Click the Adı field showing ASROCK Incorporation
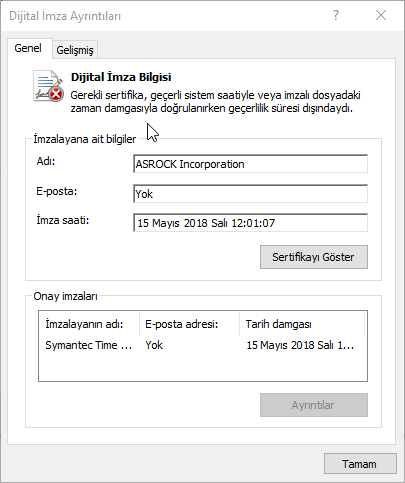The height and width of the screenshot is (483, 405). click(x=250, y=164)
